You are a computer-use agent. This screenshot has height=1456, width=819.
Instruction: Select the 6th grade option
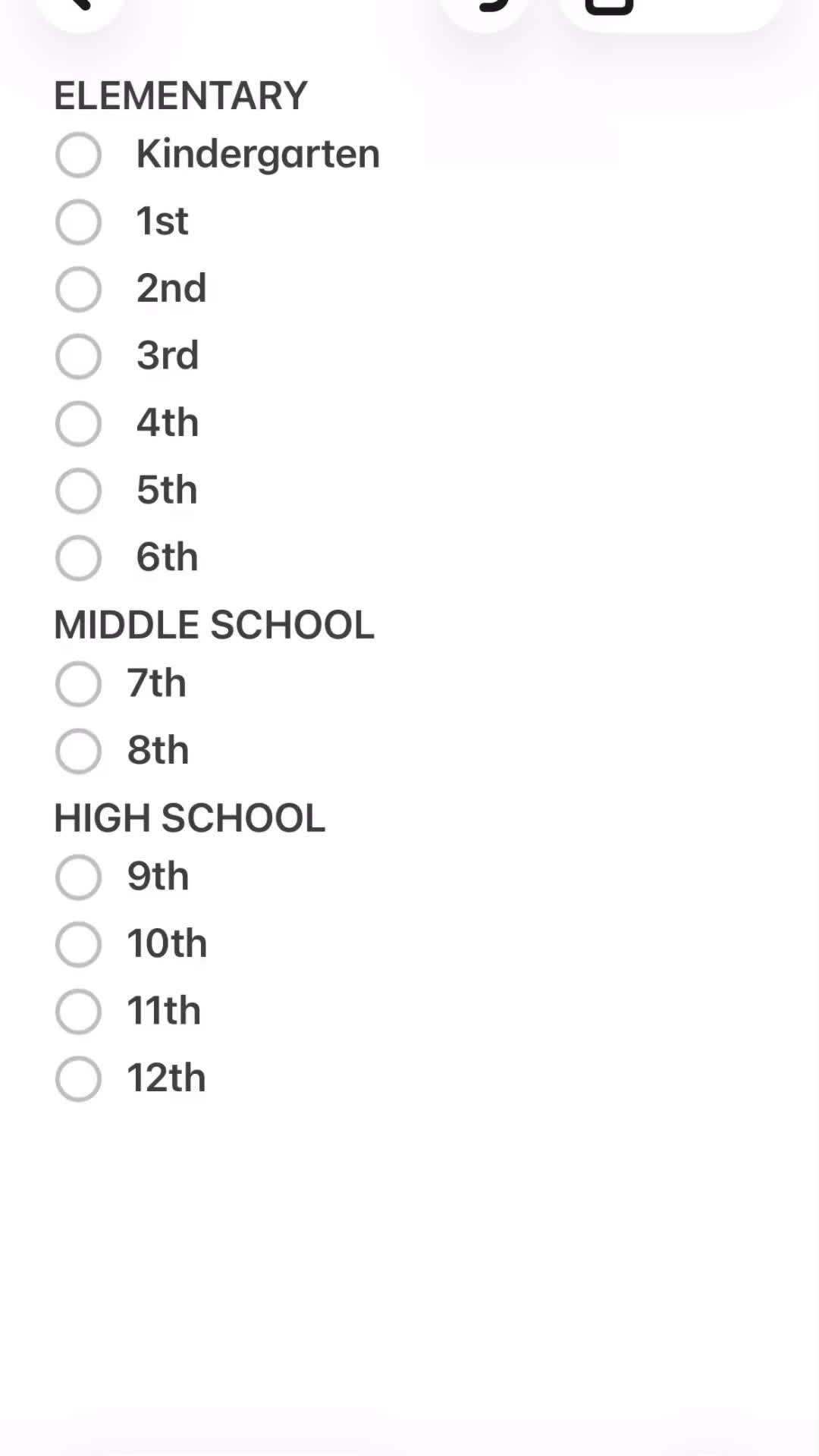pyautogui.click(x=78, y=558)
